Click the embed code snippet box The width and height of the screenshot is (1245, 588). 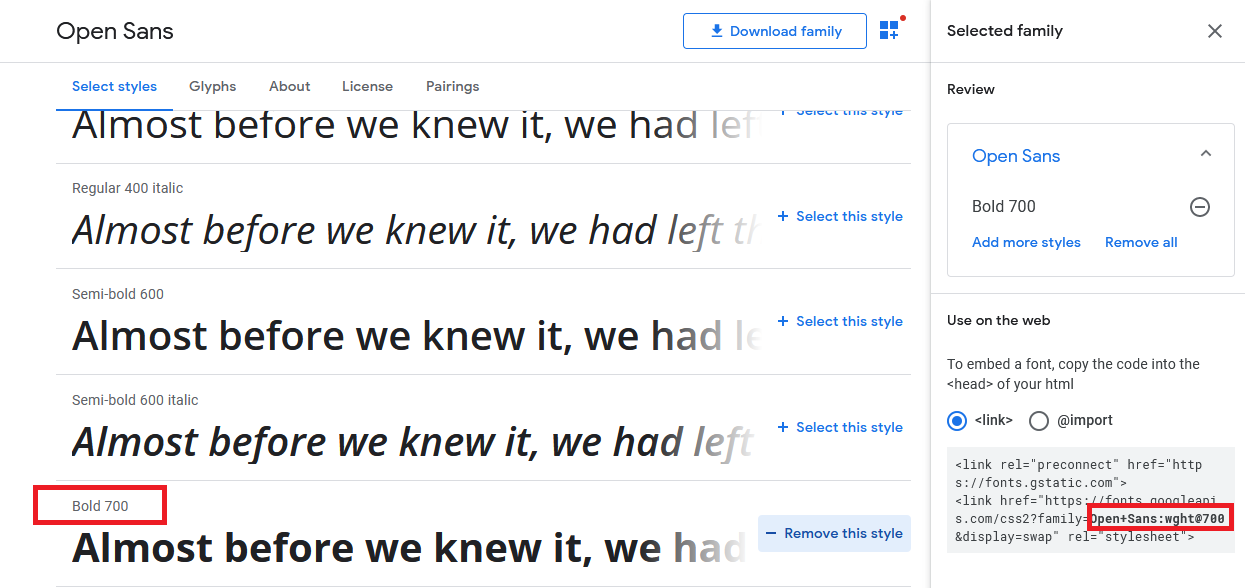pos(1091,500)
